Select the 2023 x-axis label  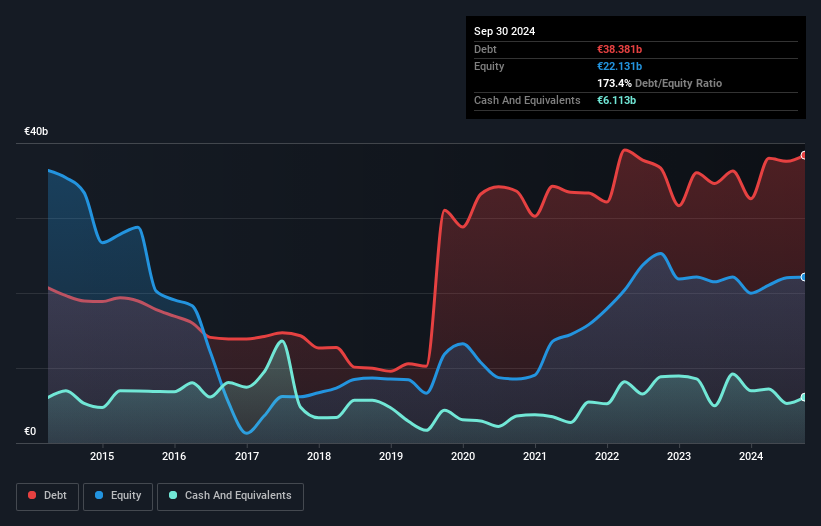click(679, 456)
